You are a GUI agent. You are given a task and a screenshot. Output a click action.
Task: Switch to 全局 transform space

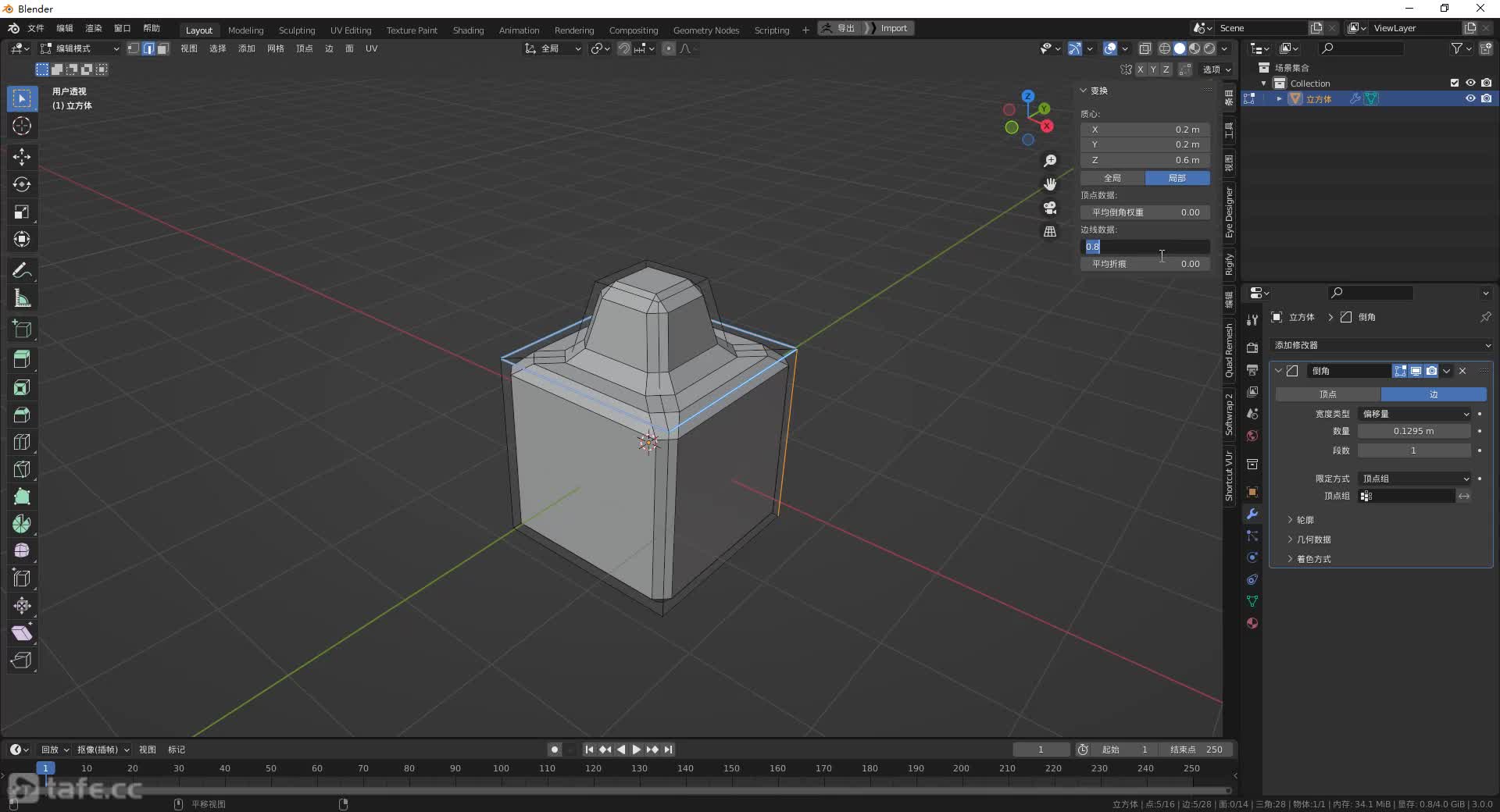click(1112, 178)
